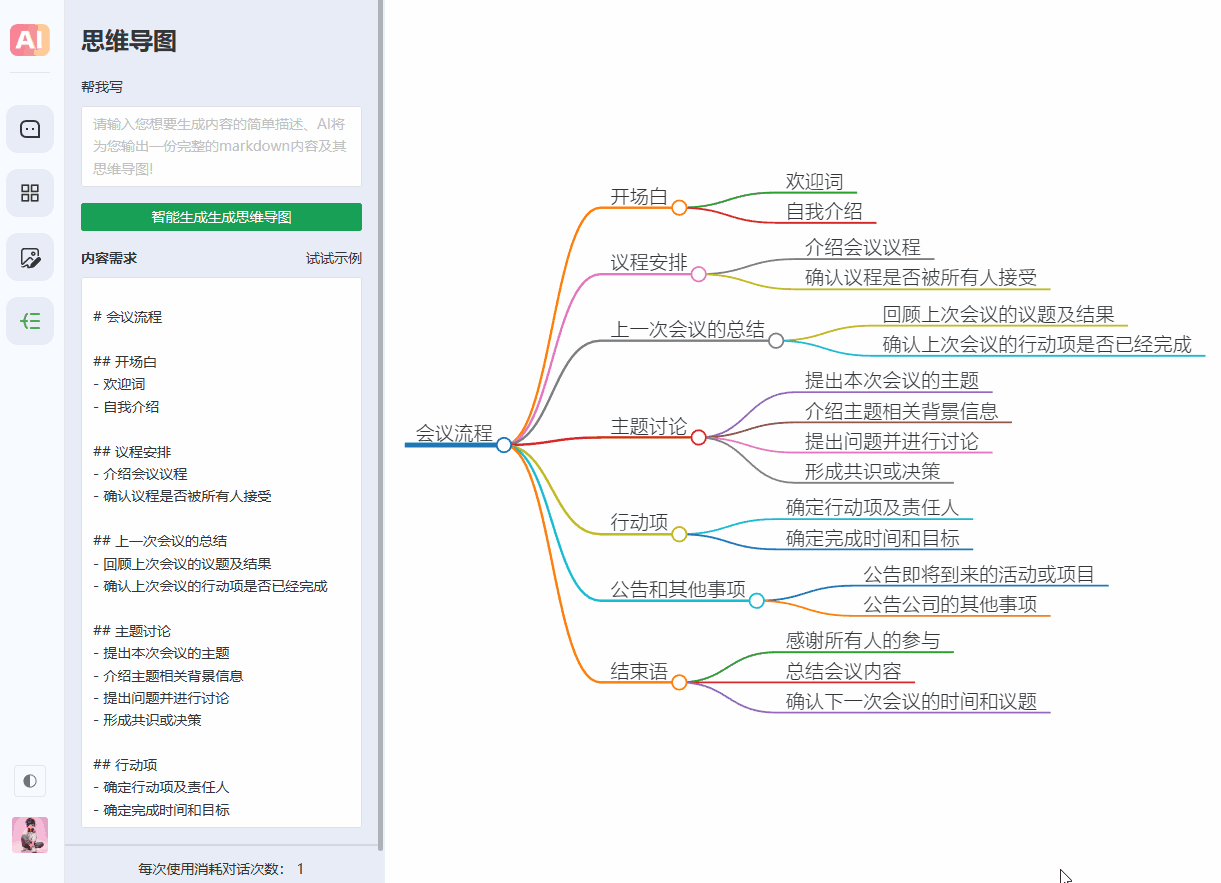This screenshot has height=883, width=1221.
Task: Open the image editing sidebar icon
Action: pos(30,257)
